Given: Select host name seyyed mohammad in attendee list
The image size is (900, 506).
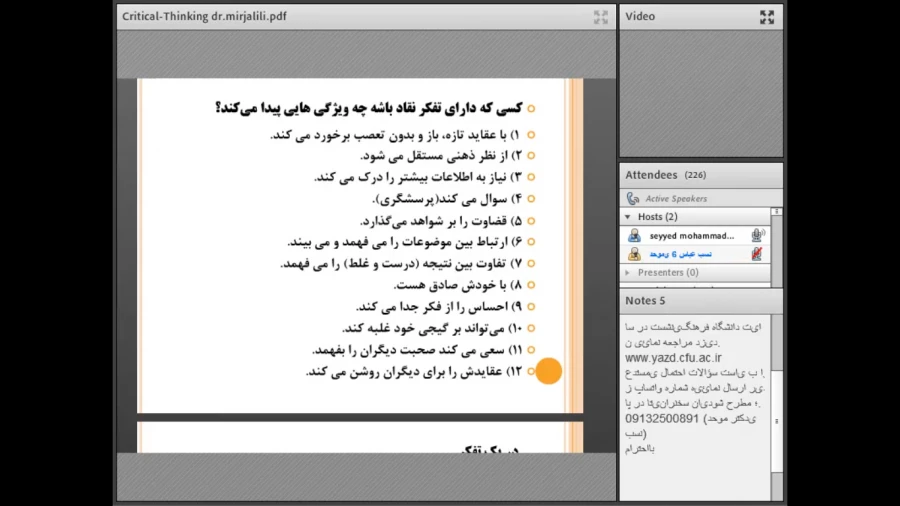Looking at the screenshot, I should pos(685,236).
